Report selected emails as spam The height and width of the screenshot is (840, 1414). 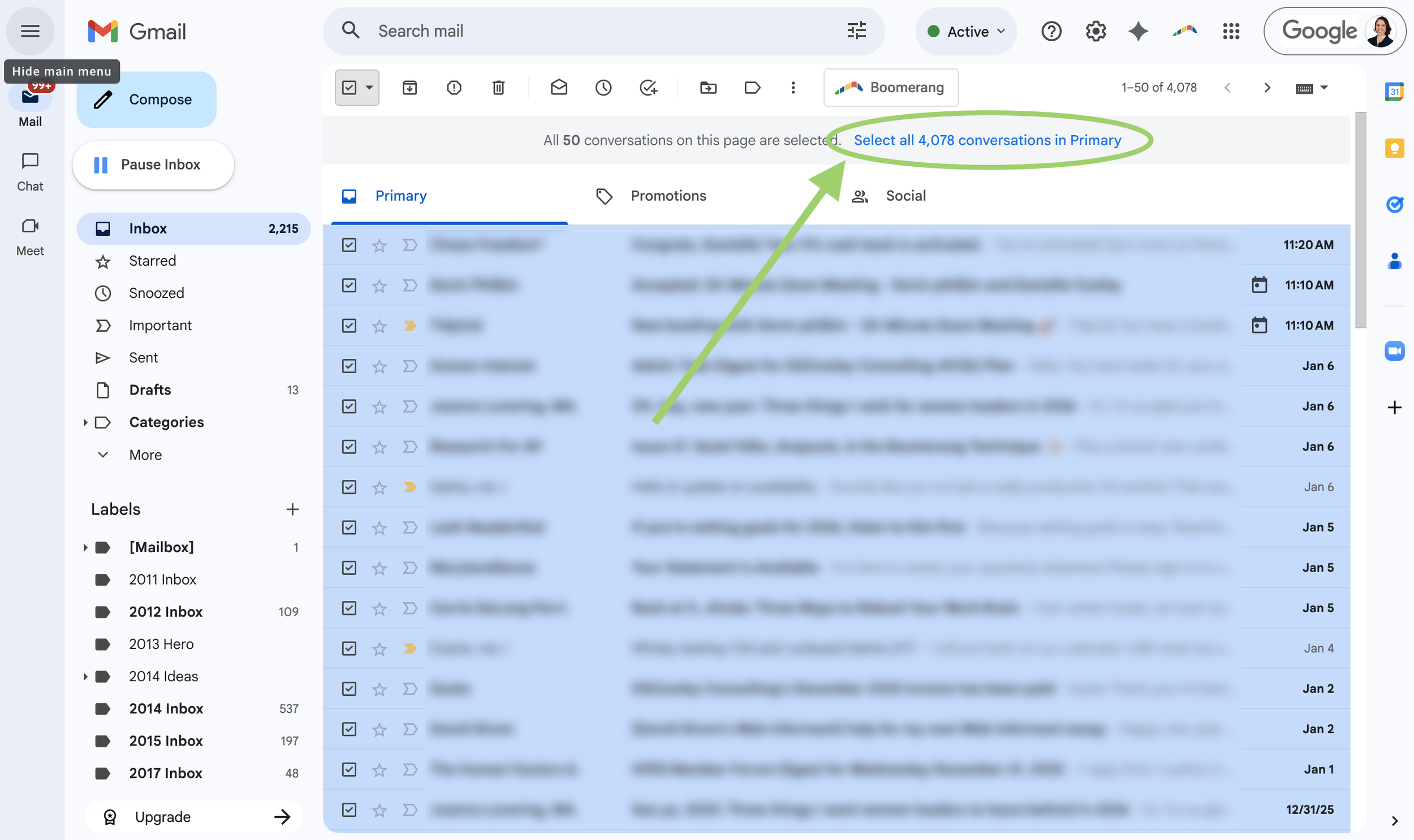click(x=454, y=87)
